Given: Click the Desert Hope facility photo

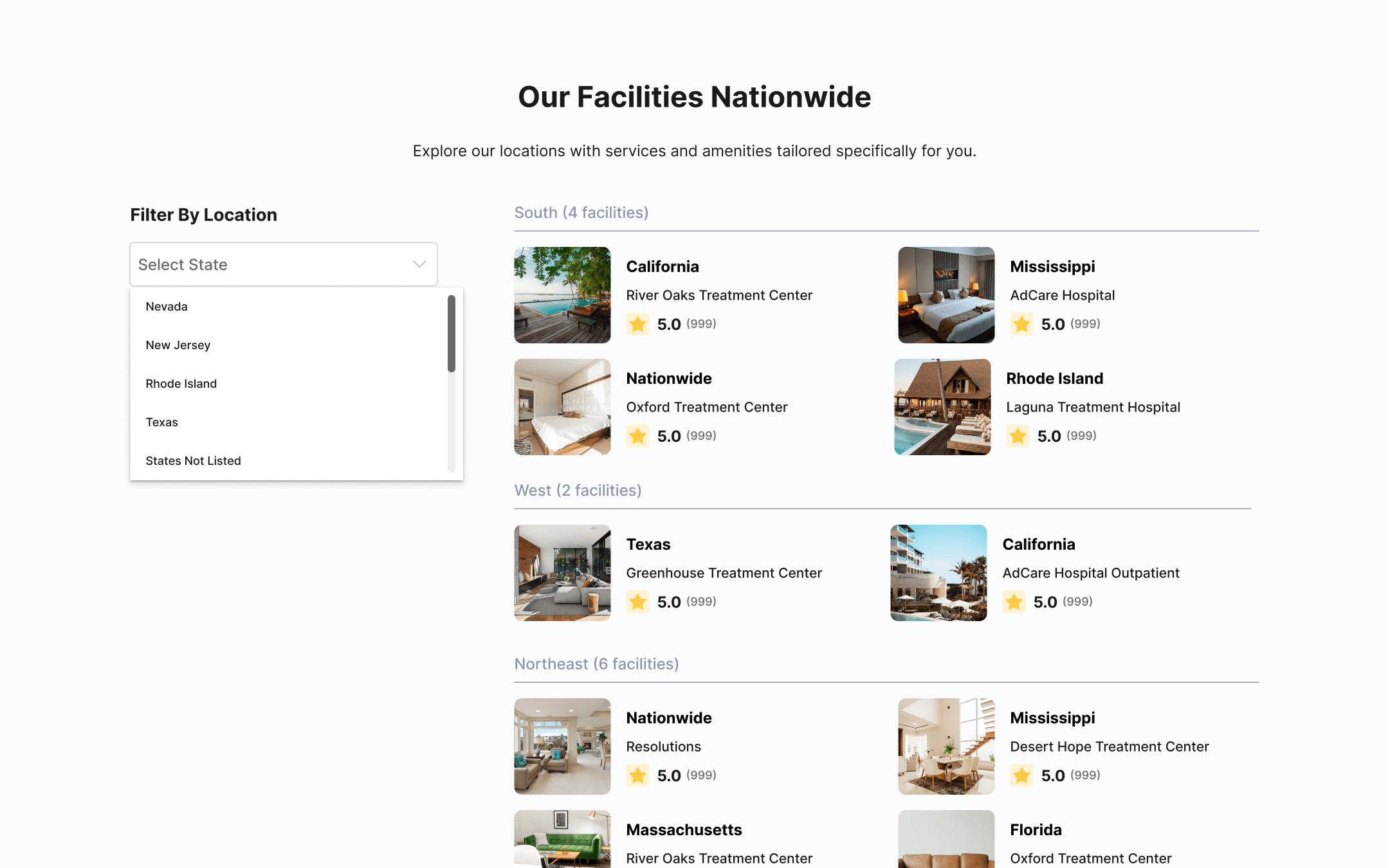Looking at the screenshot, I should pos(946,746).
